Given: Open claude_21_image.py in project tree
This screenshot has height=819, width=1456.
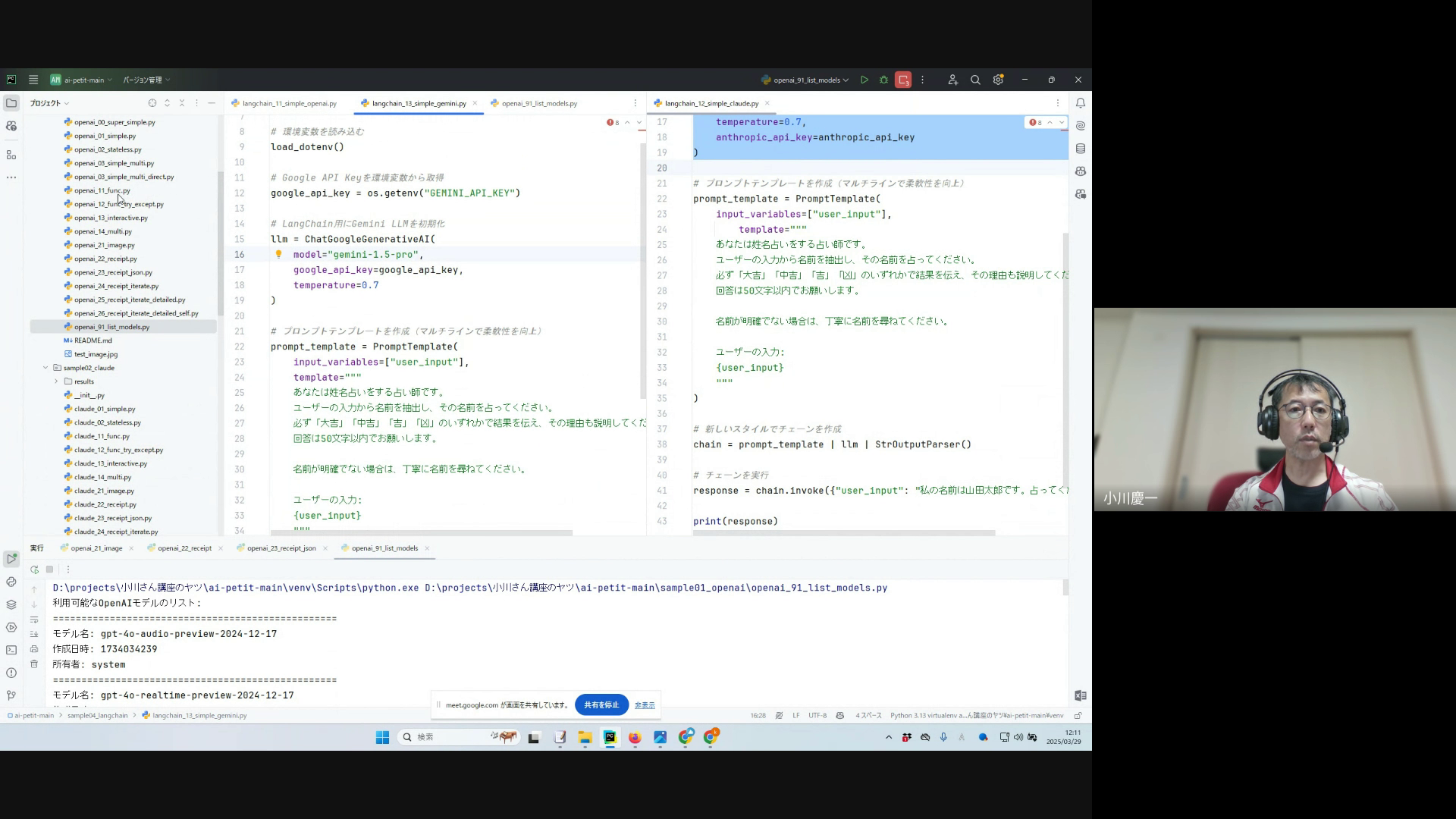Looking at the screenshot, I should (x=104, y=491).
